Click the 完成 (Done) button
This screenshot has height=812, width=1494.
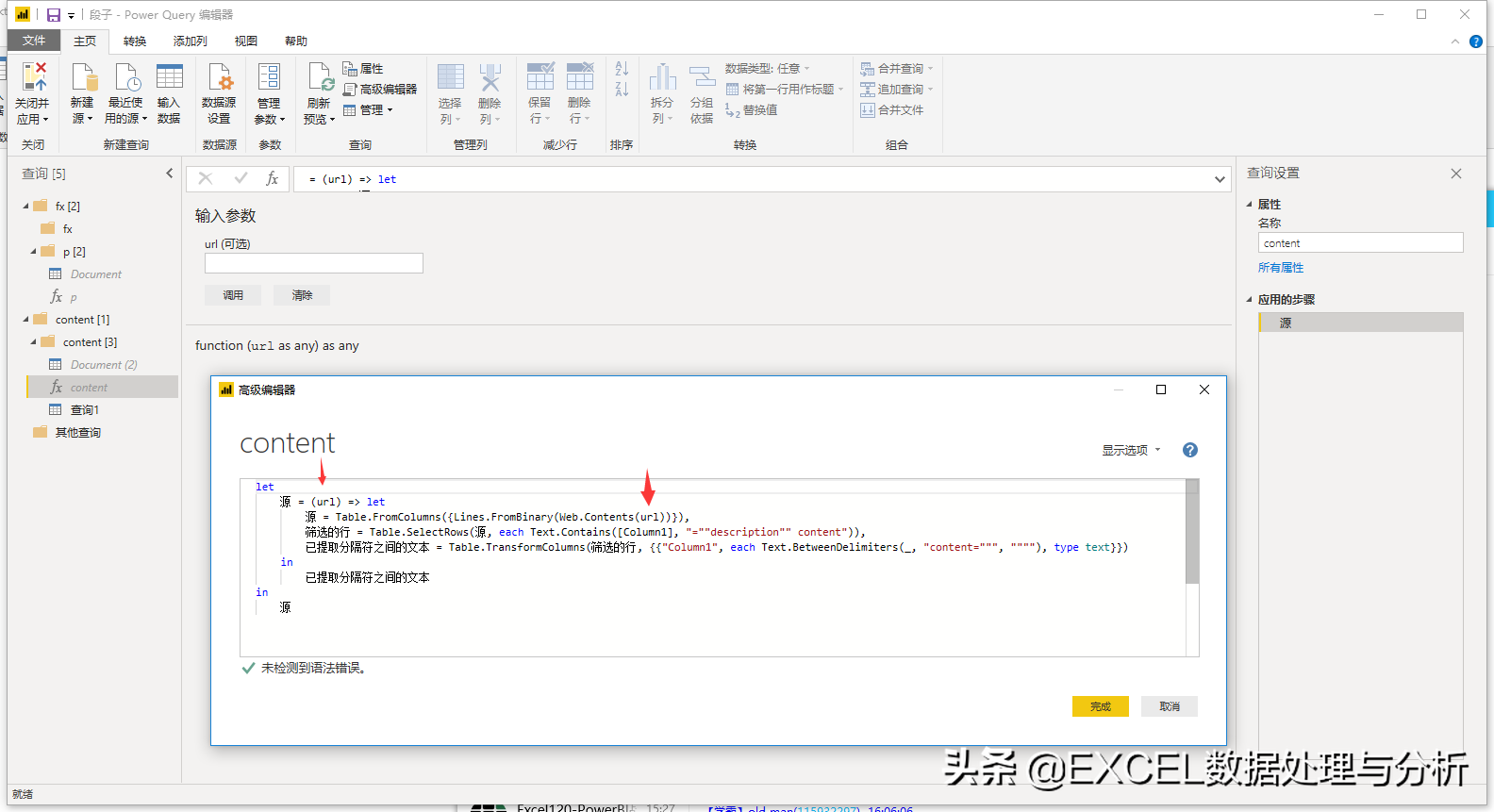coord(1100,706)
